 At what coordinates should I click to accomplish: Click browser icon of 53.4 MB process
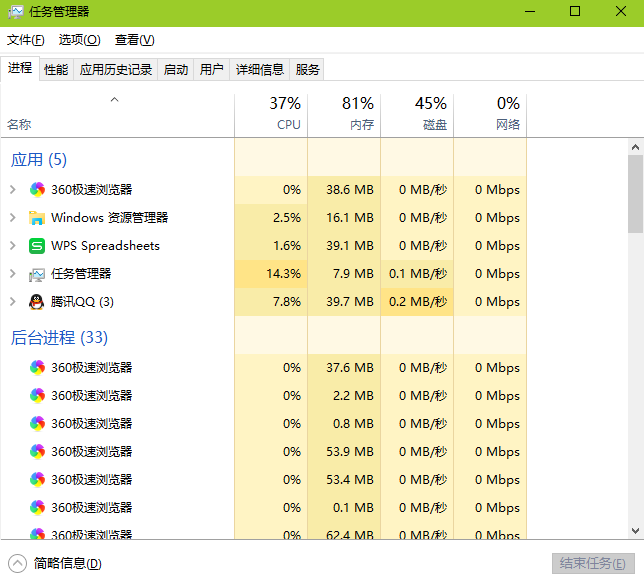pyautogui.click(x=37, y=479)
